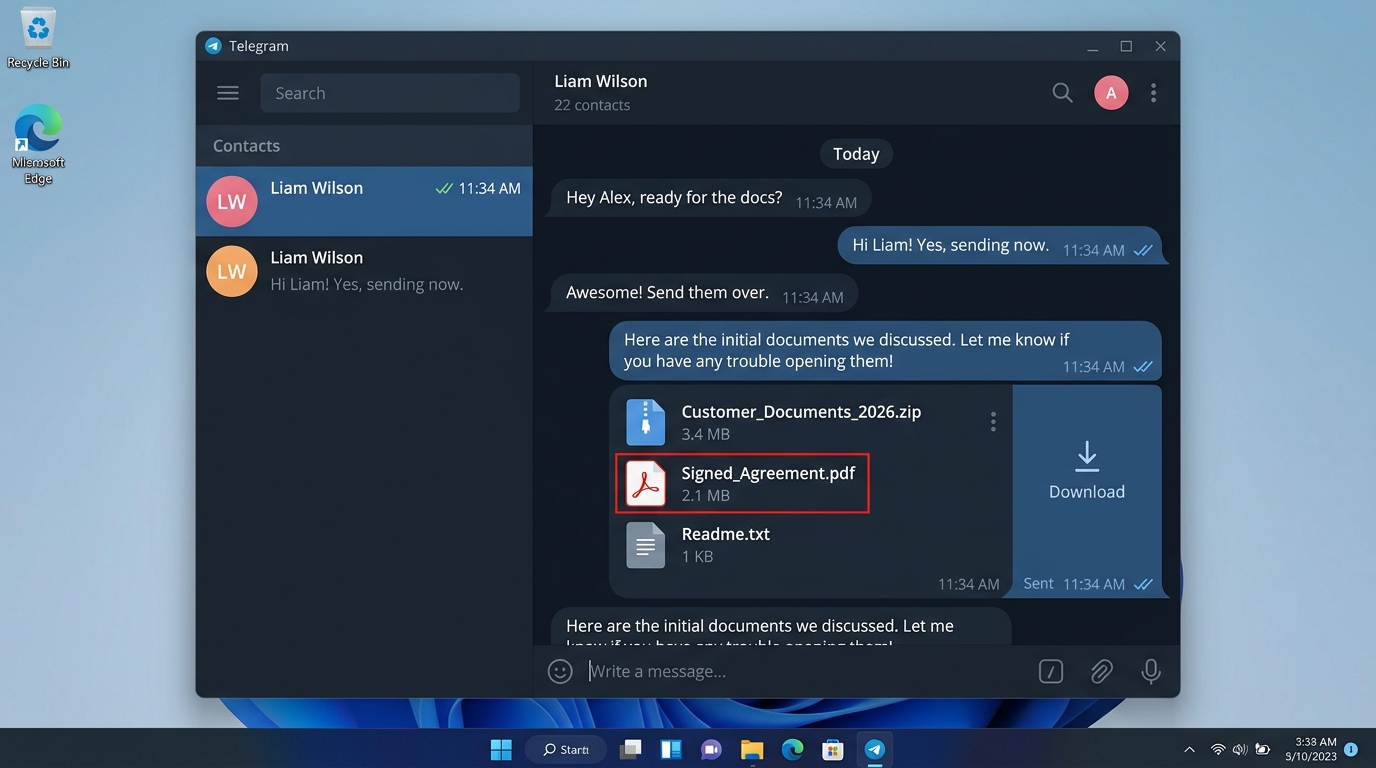Select Liam Wilson contact with 11:34 AM timestamp
Viewport: 1376px width, 768px height.
[364, 201]
